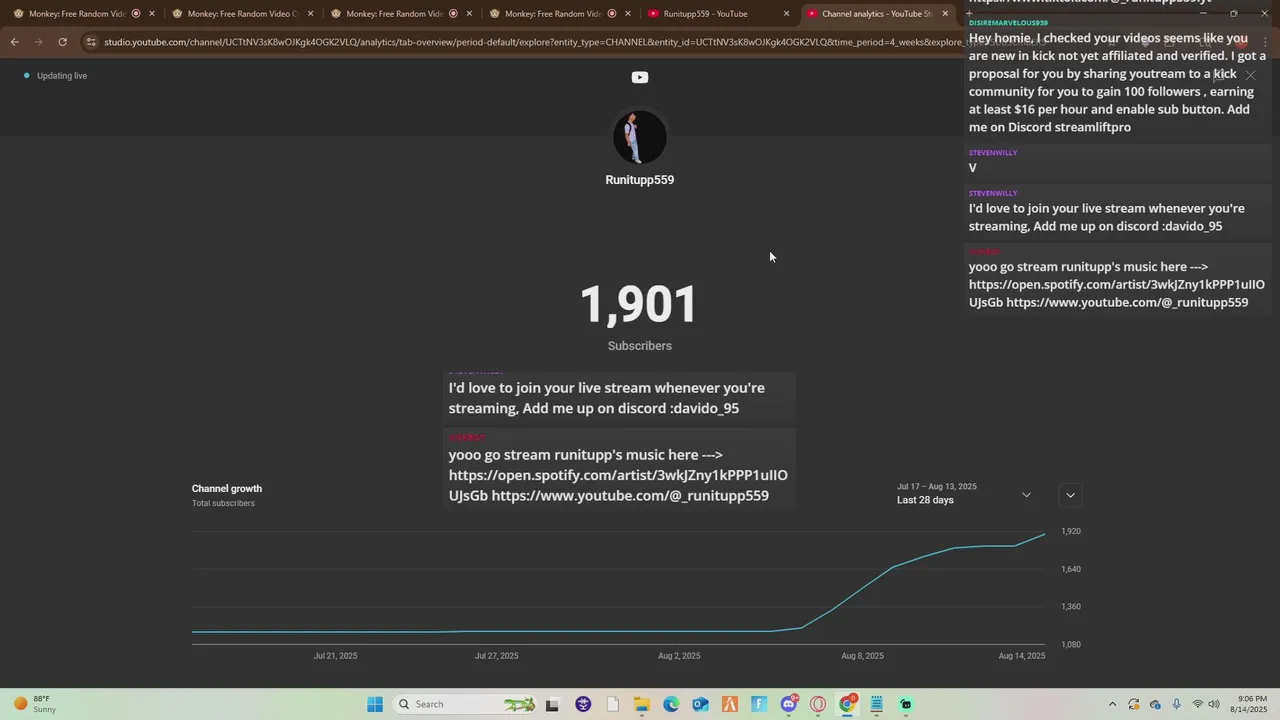Click the 1,920 y-axis value
The width and height of the screenshot is (1280, 720).
[1071, 531]
